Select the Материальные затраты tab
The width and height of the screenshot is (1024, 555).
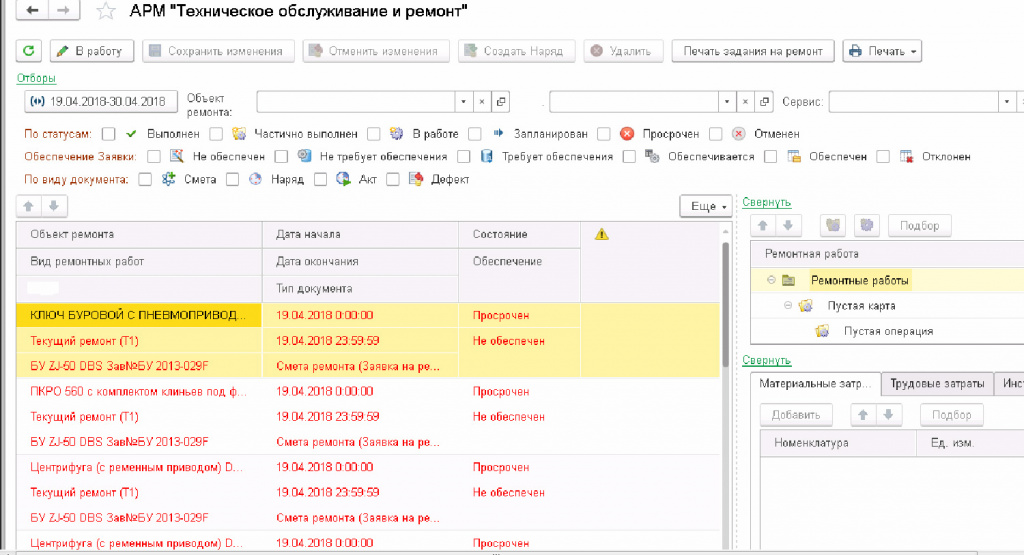pyautogui.click(x=815, y=383)
